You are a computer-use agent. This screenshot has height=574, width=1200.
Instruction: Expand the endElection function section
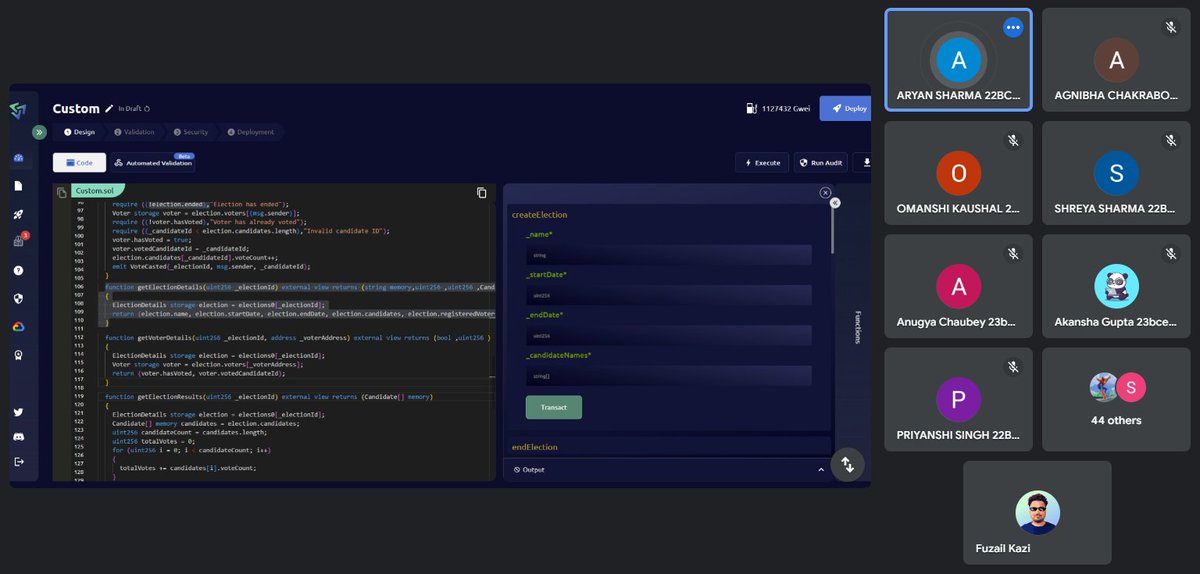668,447
